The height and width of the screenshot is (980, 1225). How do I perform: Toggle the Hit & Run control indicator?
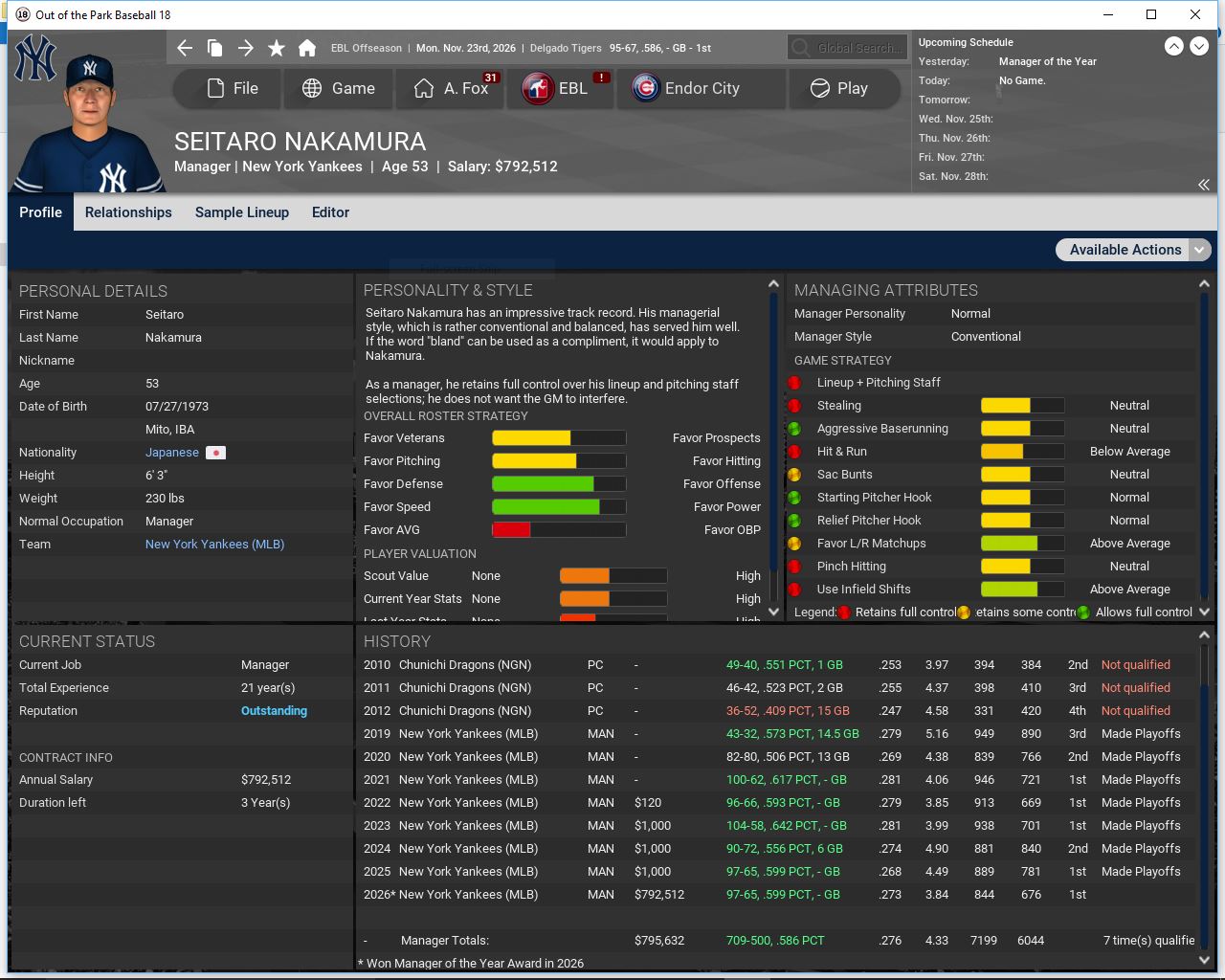click(794, 452)
